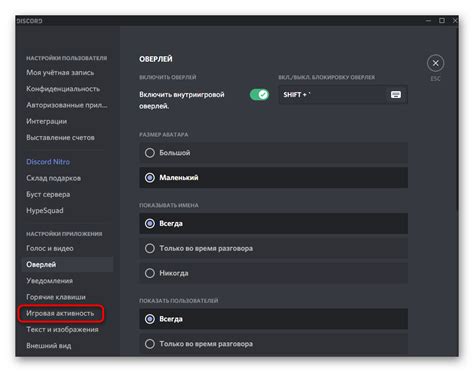474x372 pixels.
Task: Go to Внешний вид settings
Action: (x=49, y=346)
